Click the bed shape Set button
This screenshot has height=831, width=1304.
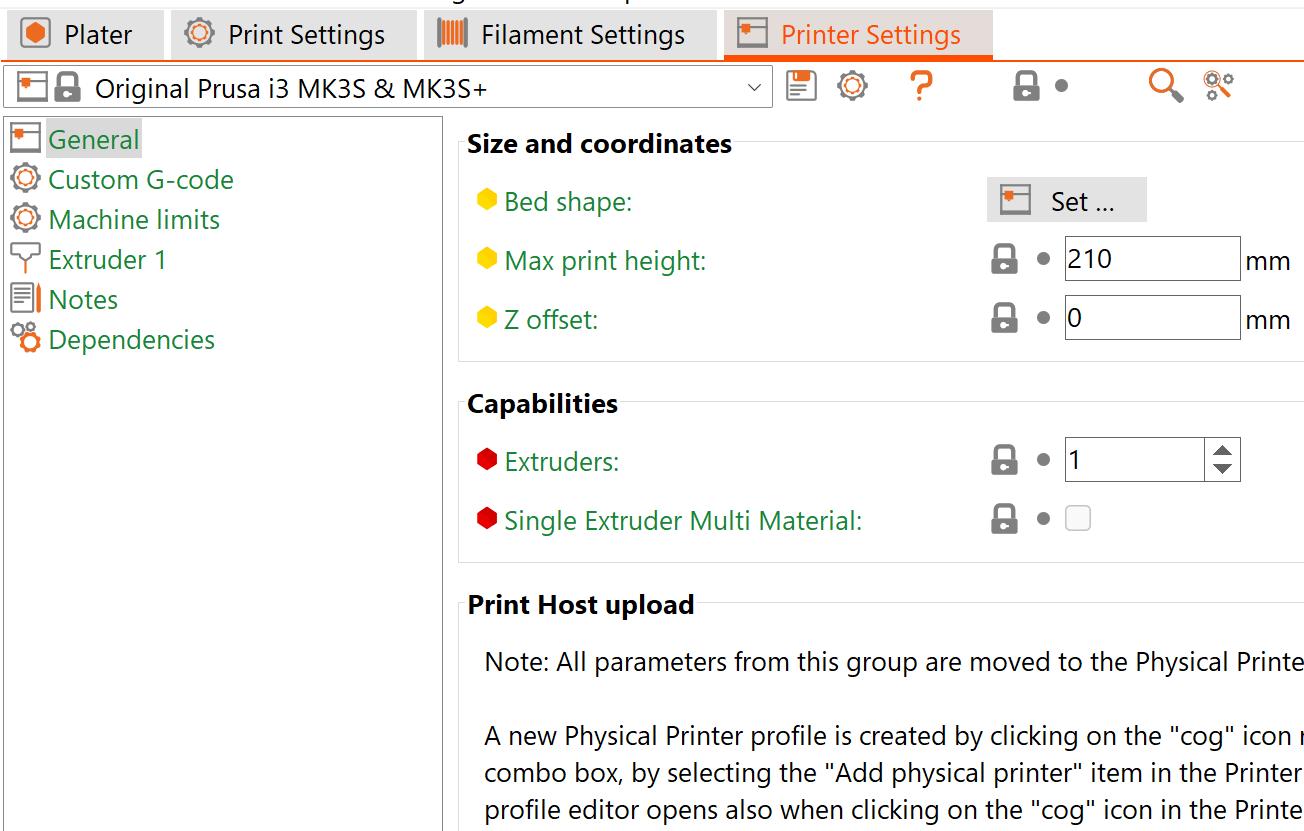tap(1066, 201)
